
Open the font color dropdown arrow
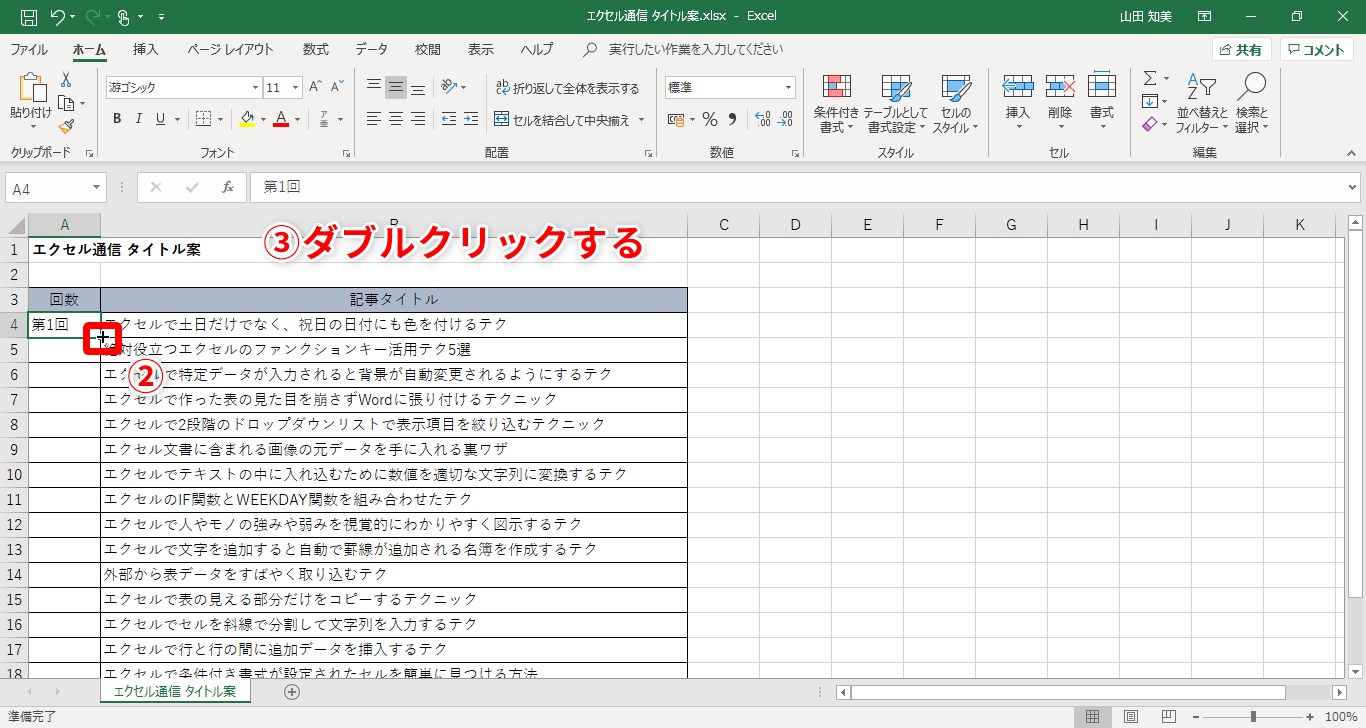(297, 120)
